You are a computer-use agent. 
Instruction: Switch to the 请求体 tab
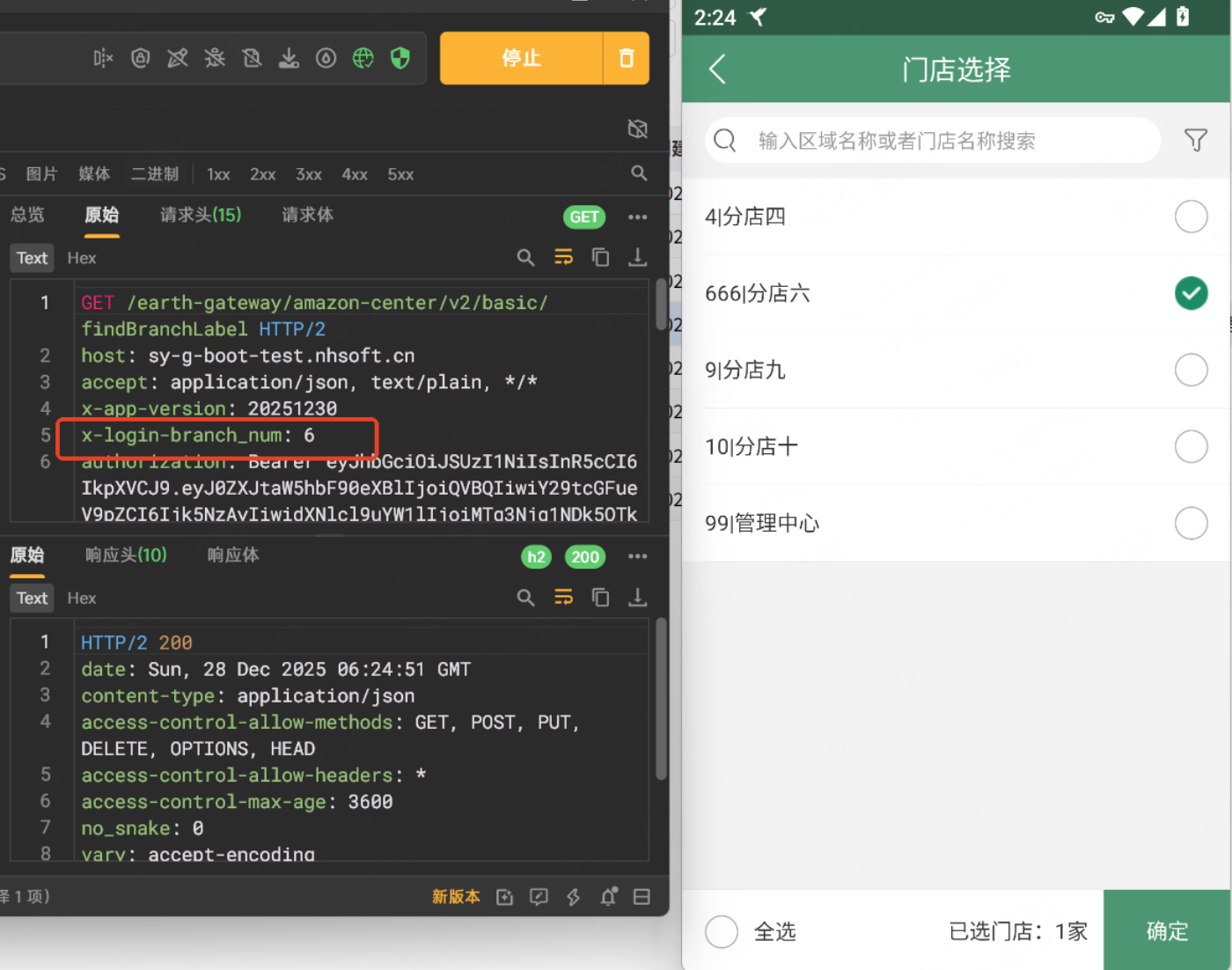coord(307,215)
